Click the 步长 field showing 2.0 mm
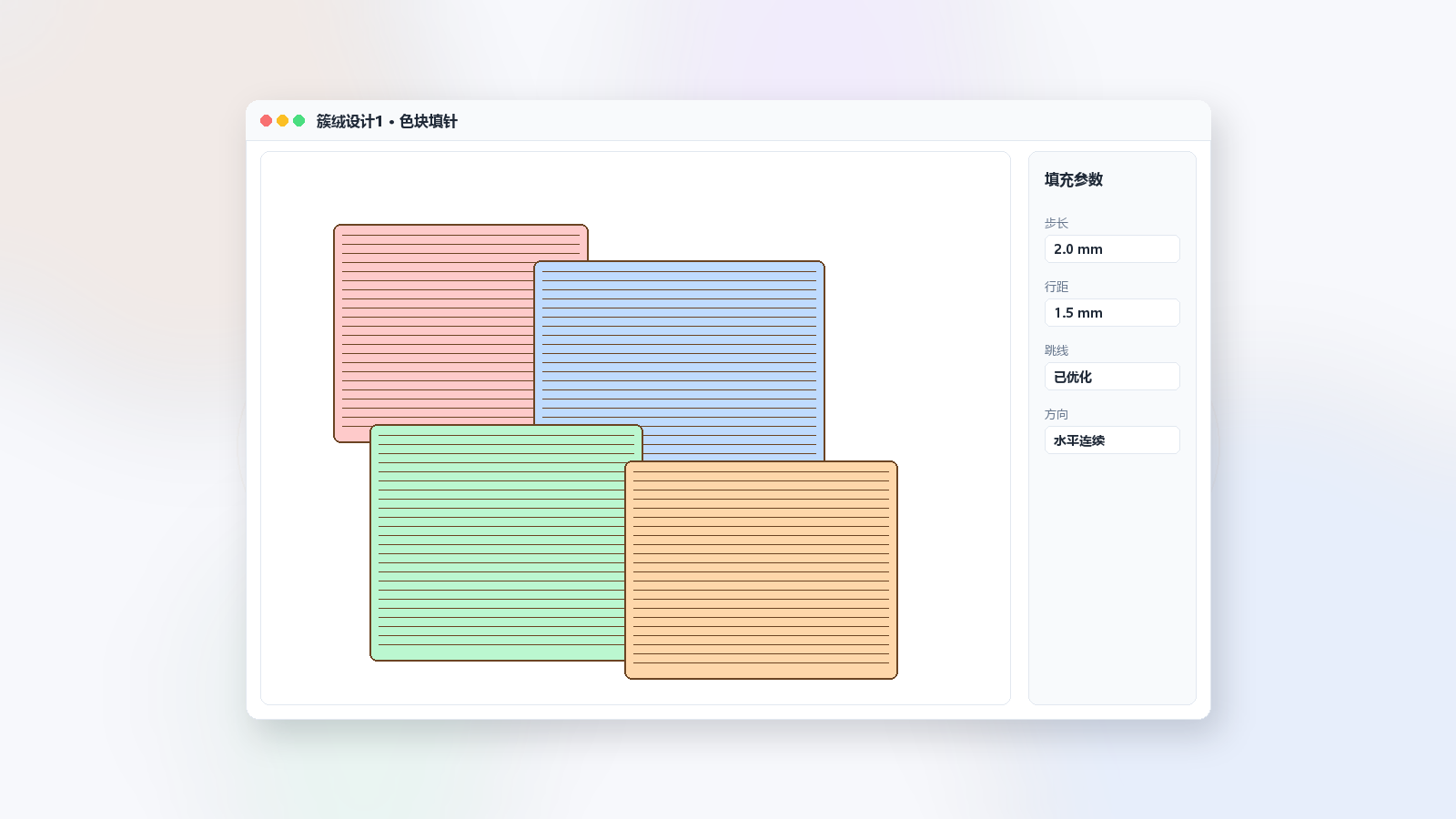1456x819 pixels. click(x=1112, y=249)
